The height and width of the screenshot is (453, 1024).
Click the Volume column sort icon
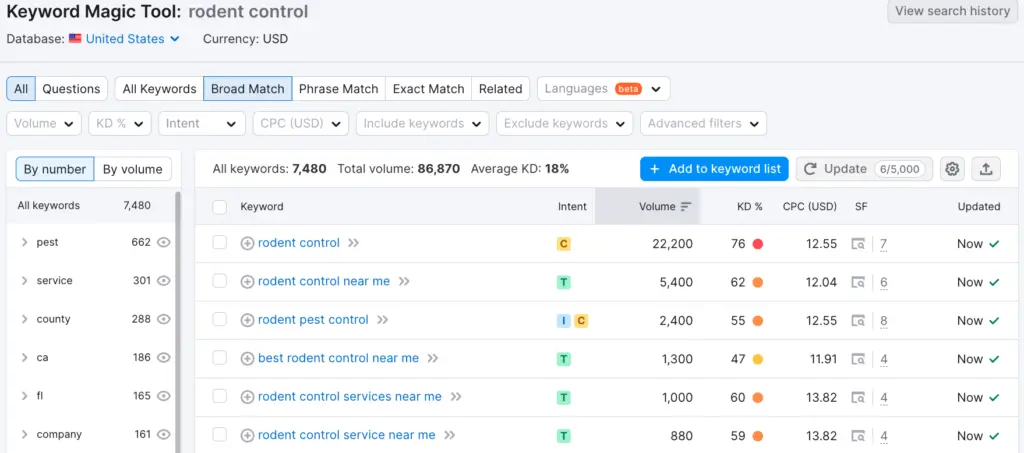tap(686, 207)
